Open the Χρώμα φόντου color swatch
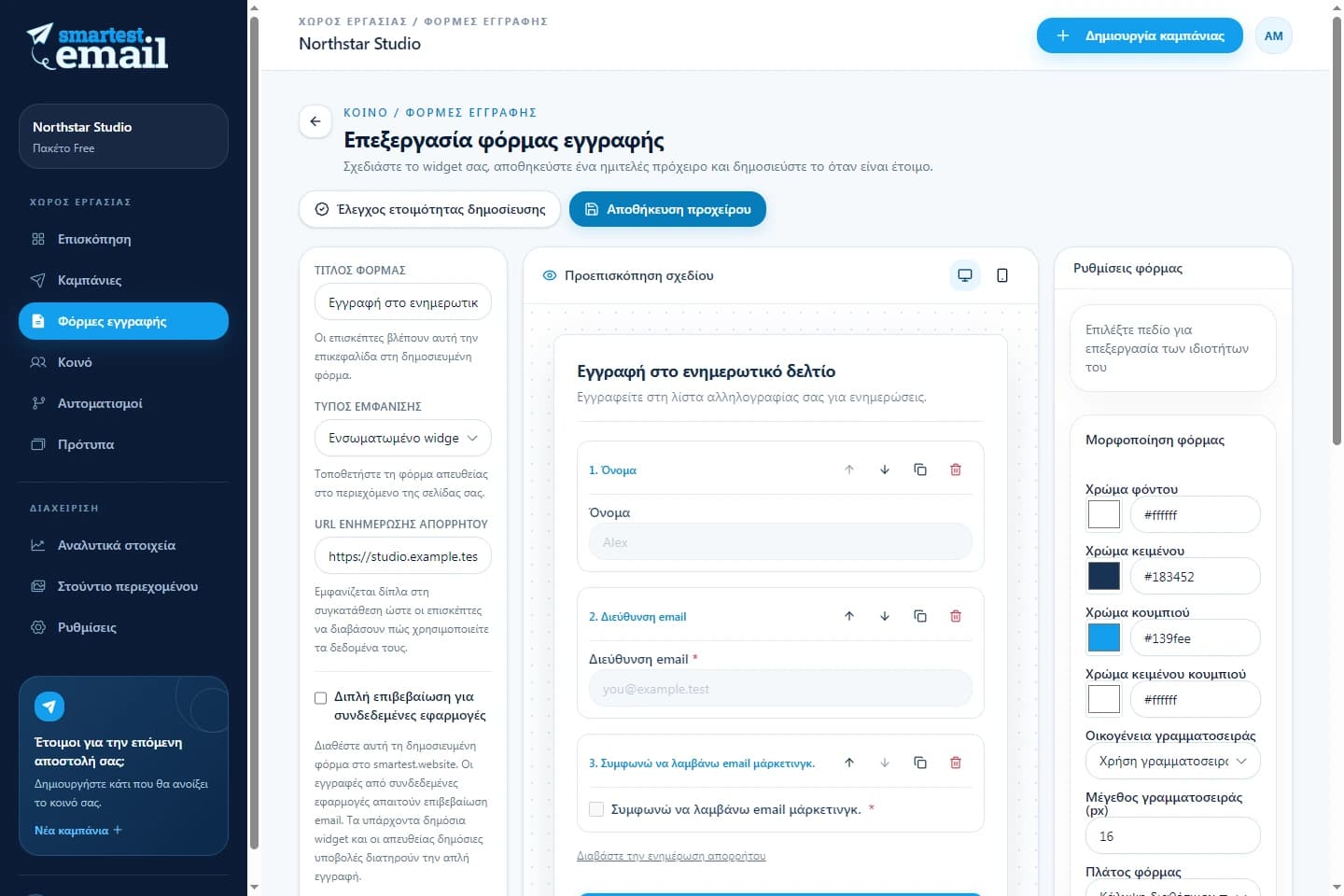1344x896 pixels. 1104,514
